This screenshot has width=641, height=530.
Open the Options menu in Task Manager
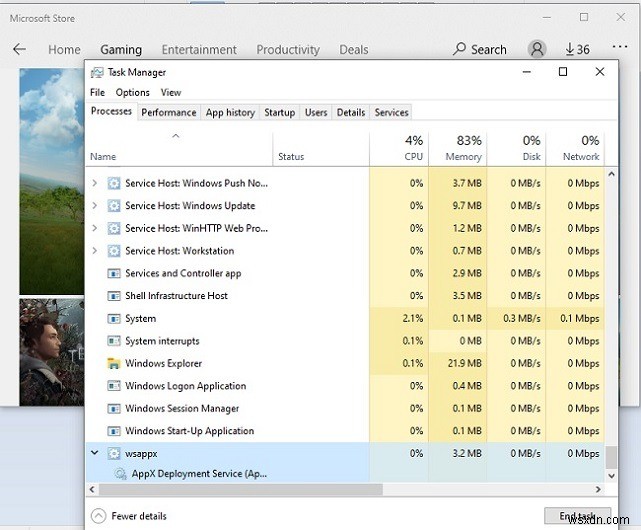(132, 92)
